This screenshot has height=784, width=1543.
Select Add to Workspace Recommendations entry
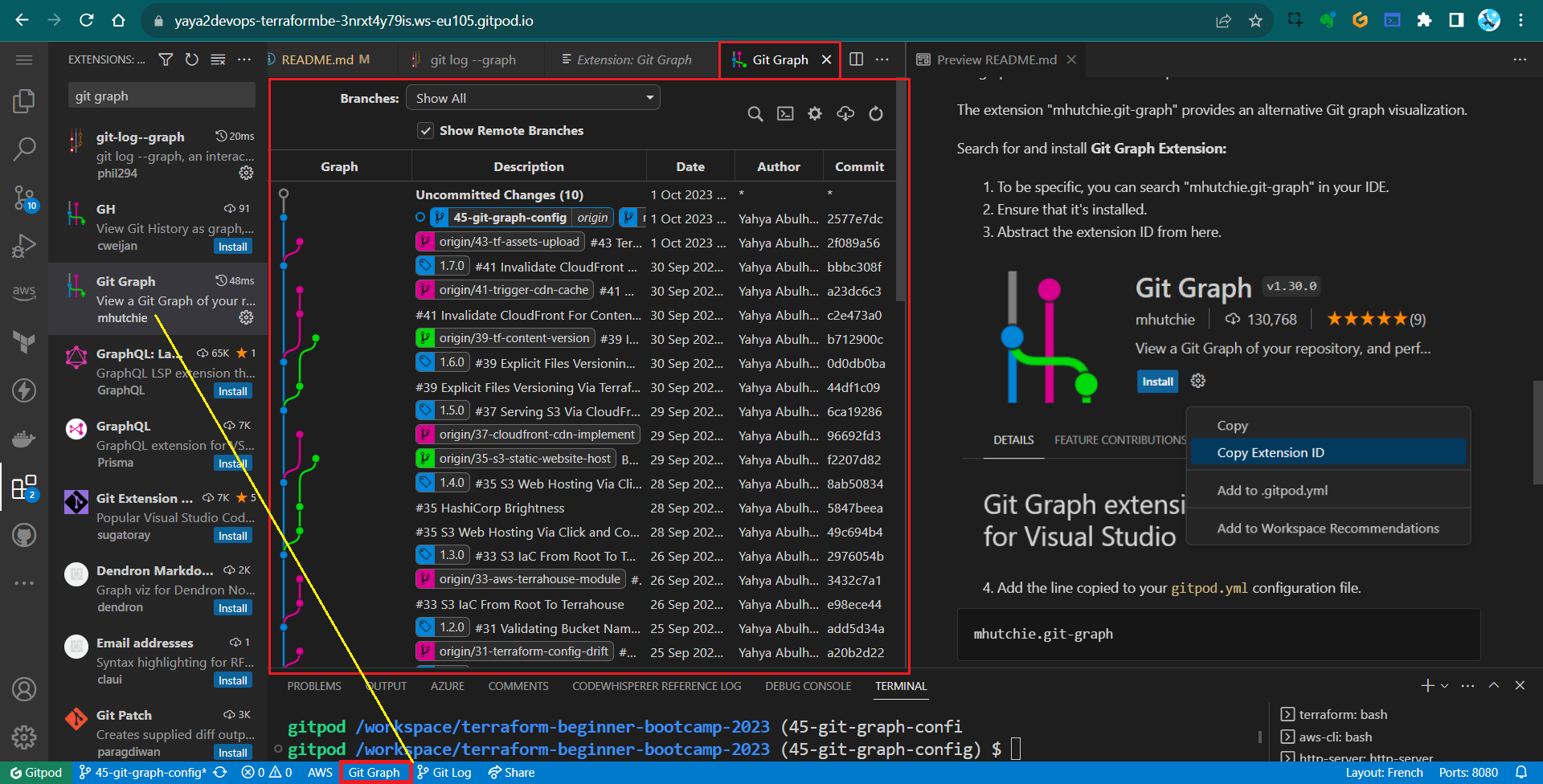tap(1328, 528)
